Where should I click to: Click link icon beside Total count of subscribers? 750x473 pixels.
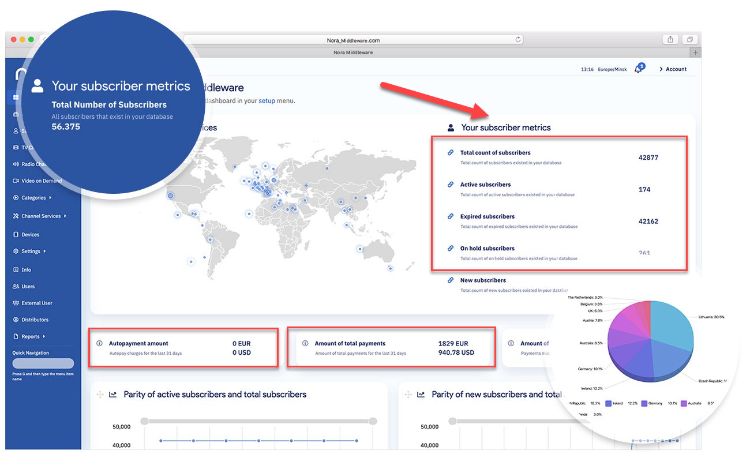[450, 153]
